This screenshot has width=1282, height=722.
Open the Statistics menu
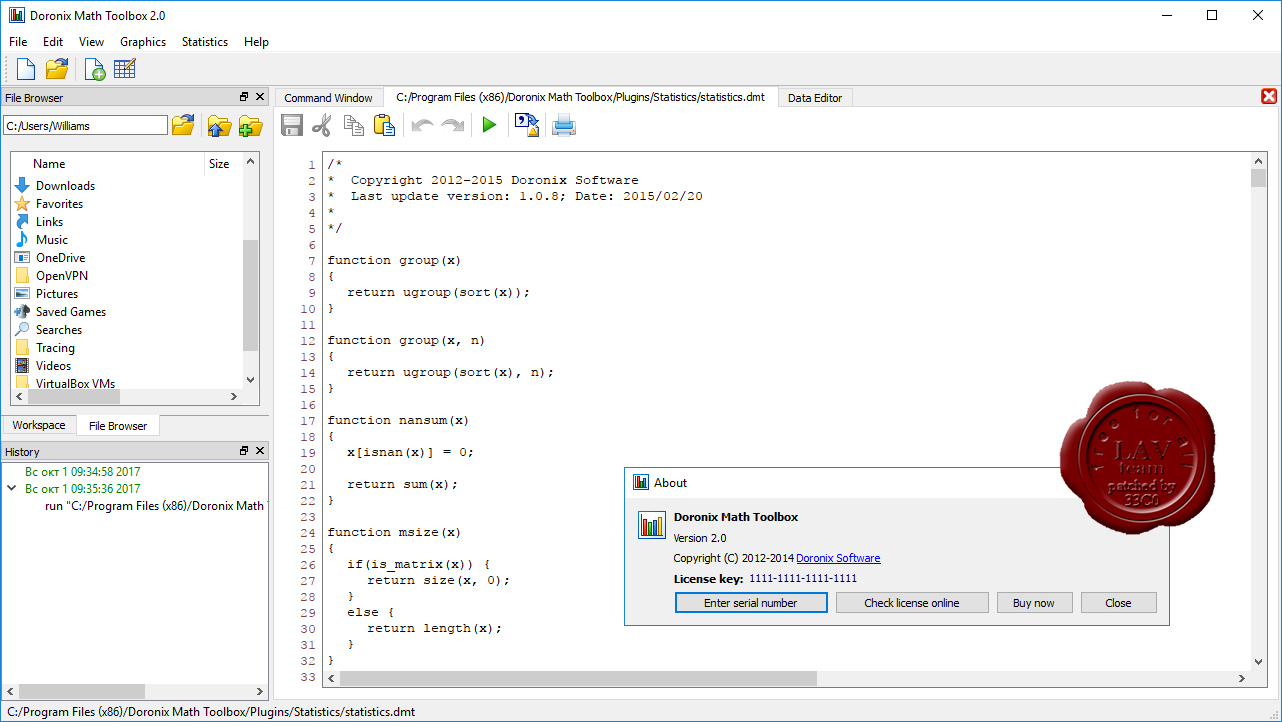point(205,42)
